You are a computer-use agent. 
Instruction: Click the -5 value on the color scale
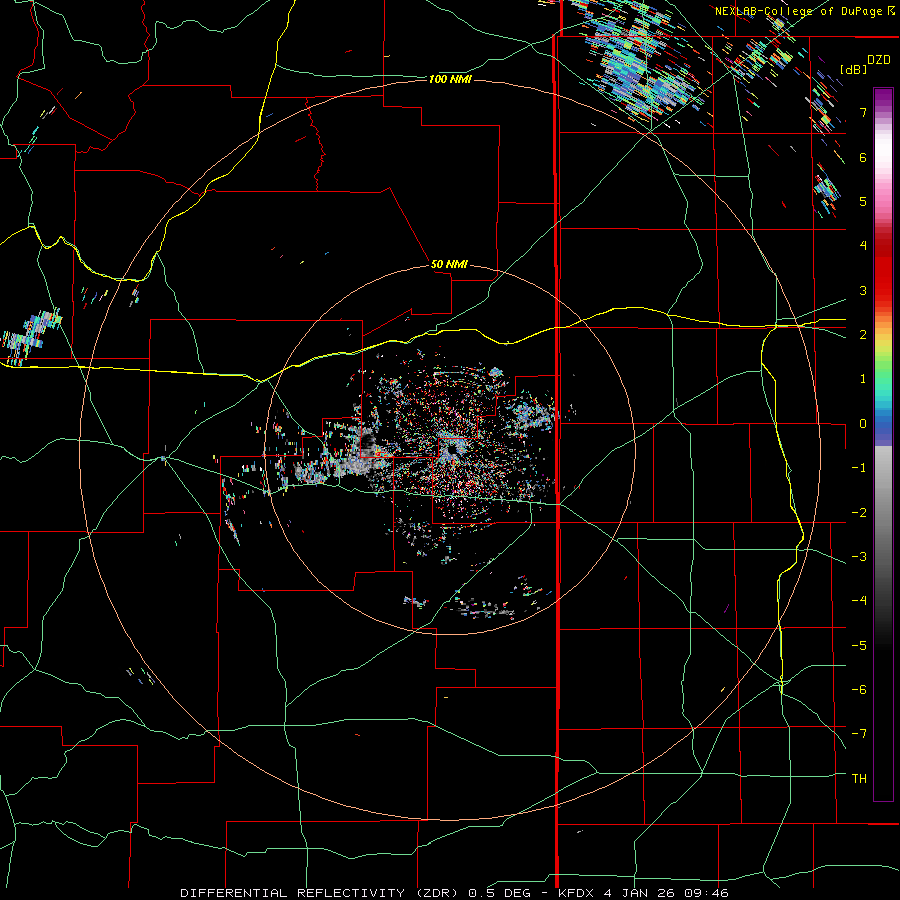click(859, 646)
